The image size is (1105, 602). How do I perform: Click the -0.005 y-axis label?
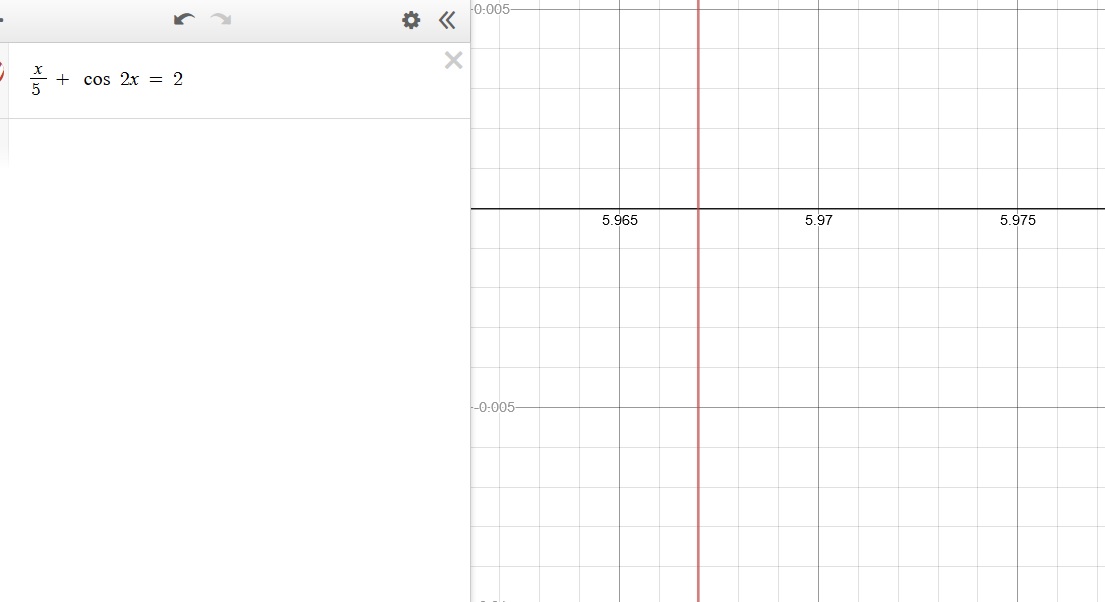coord(492,407)
